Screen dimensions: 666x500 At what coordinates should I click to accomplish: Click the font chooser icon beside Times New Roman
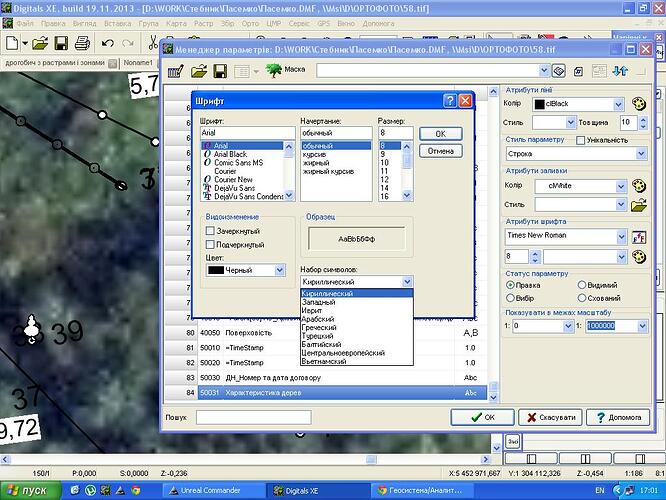click(x=638, y=237)
